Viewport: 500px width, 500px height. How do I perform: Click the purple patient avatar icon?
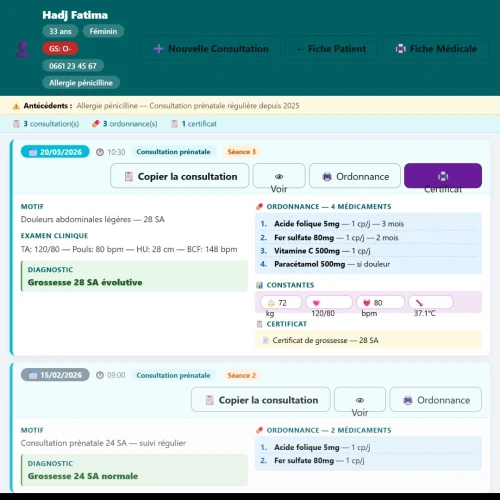pos(22,49)
